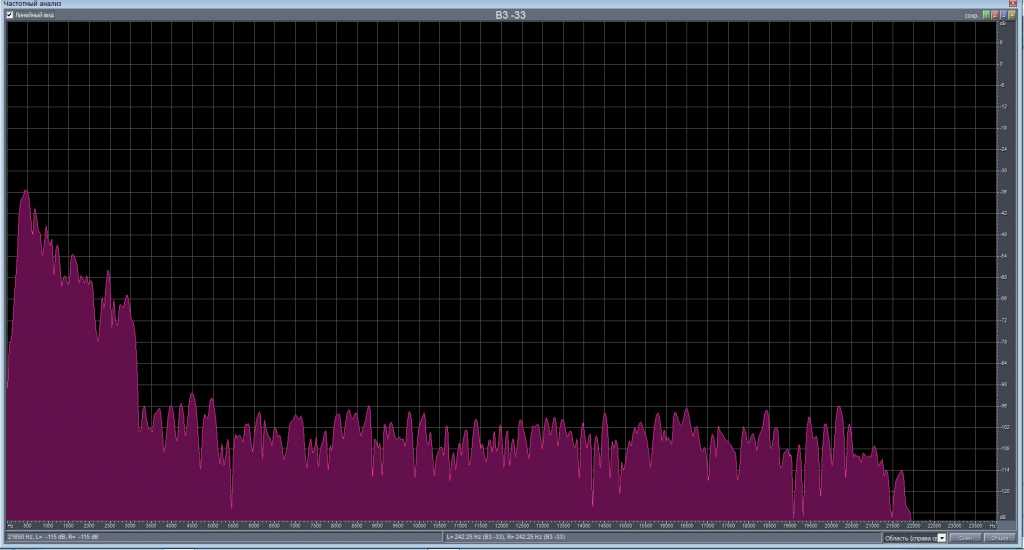Viewport: 1024px width, 550px height.
Task: Click the blue hold button in header
Action: [1004, 14]
